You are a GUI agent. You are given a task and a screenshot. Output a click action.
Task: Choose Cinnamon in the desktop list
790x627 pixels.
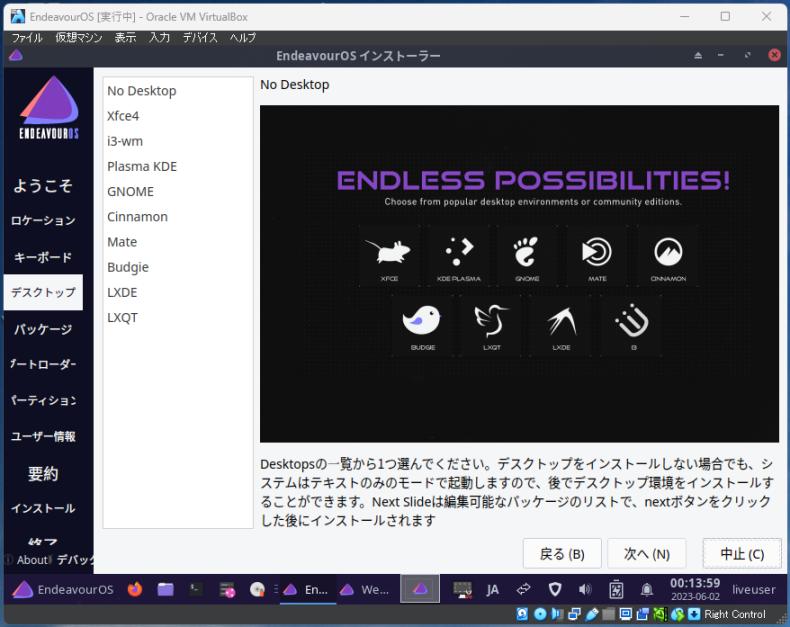pyautogui.click(x=177, y=217)
